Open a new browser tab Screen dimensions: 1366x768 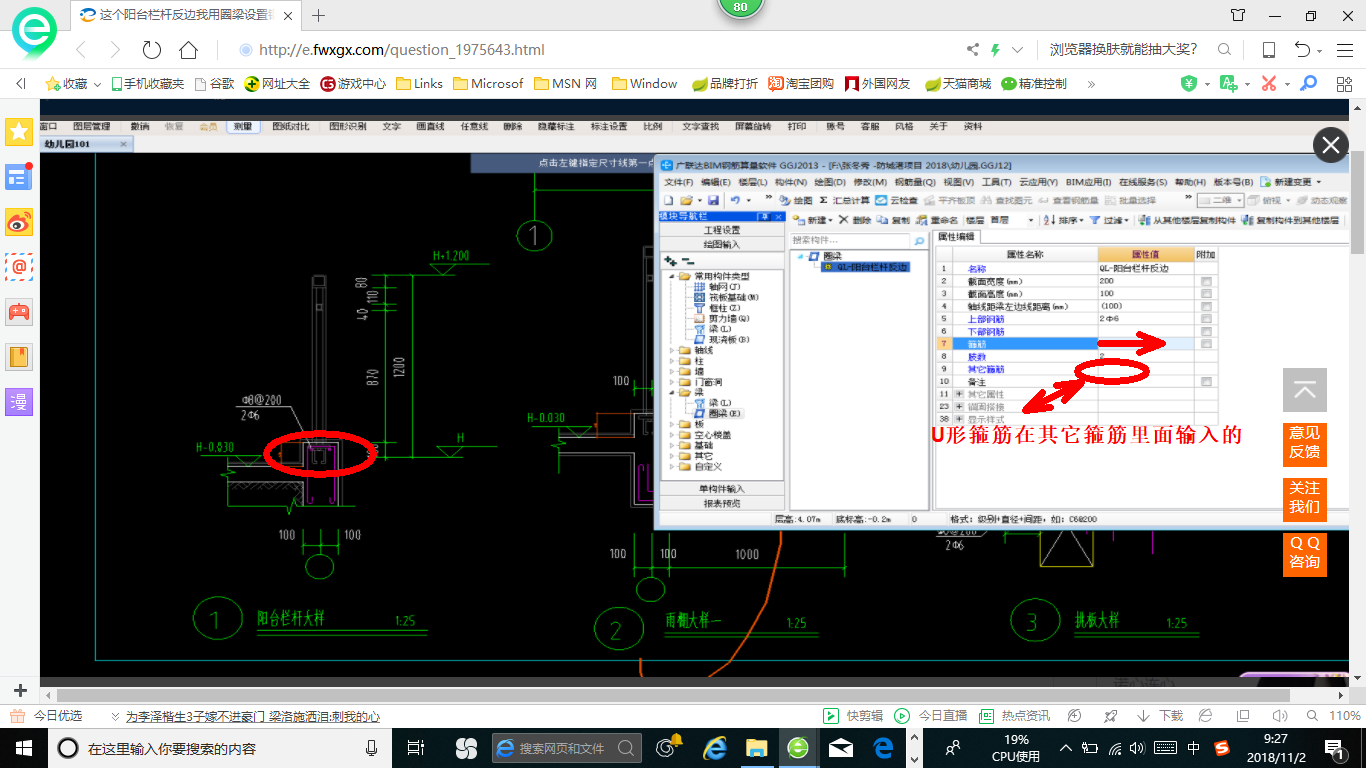pyautogui.click(x=319, y=15)
